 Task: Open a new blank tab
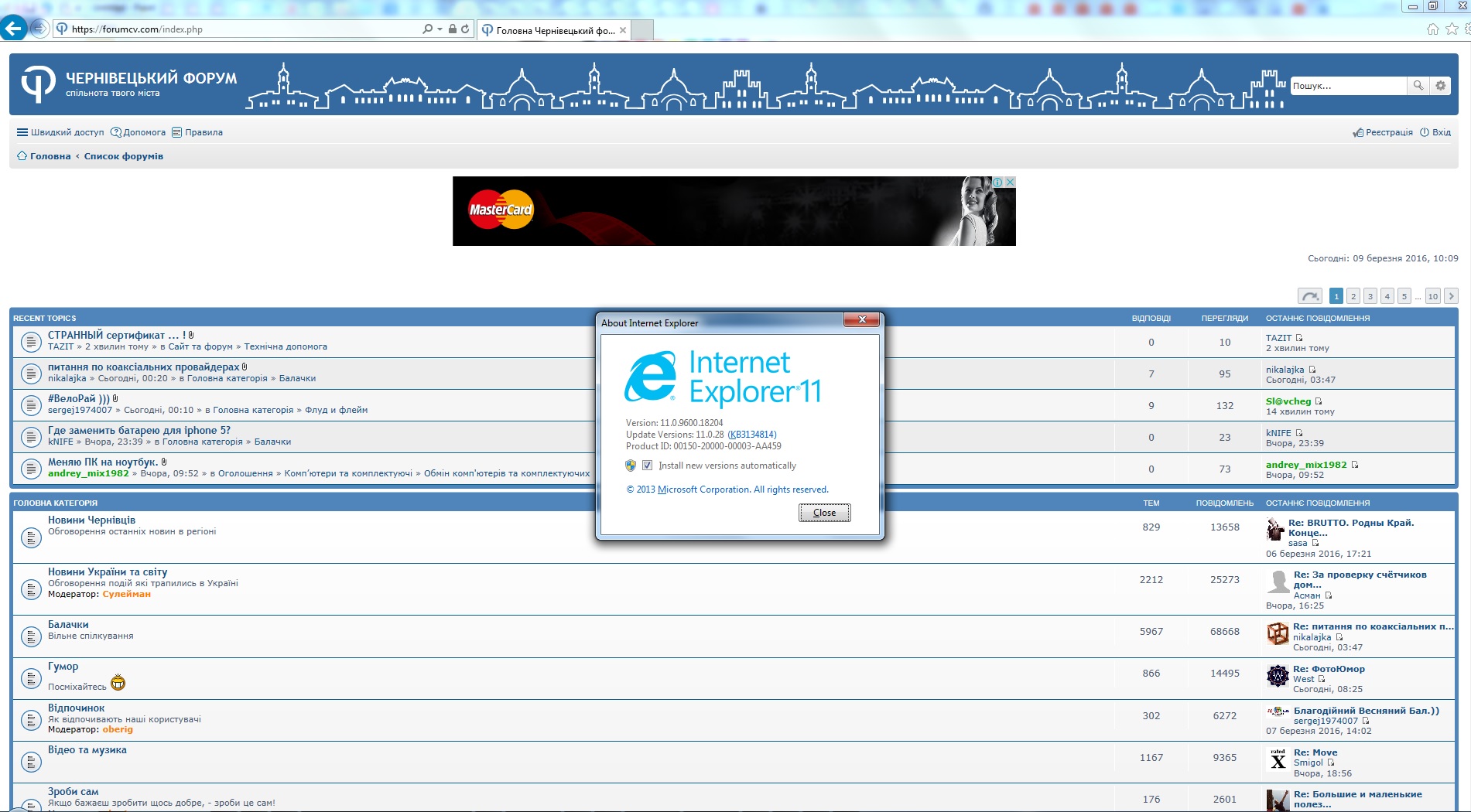click(643, 30)
